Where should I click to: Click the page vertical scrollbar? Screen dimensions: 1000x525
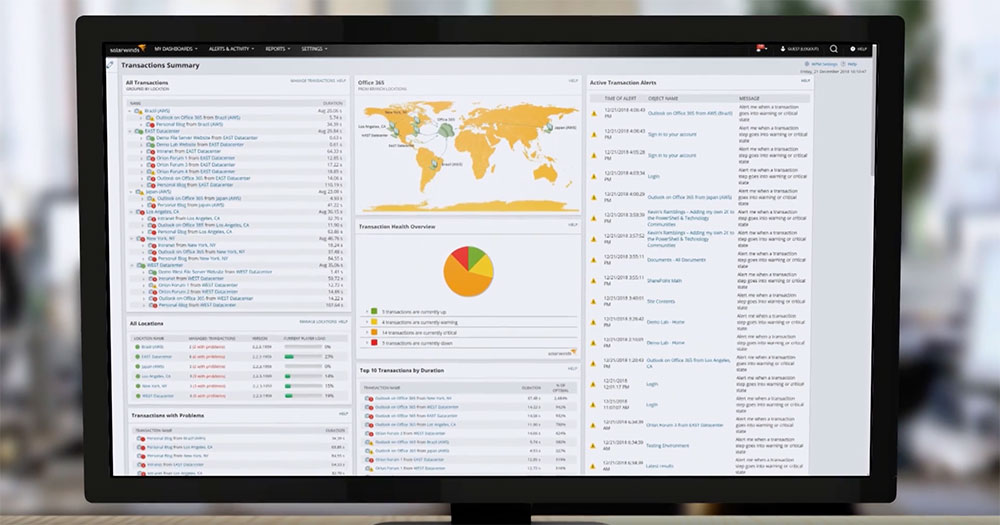pyautogui.click(x=873, y=108)
